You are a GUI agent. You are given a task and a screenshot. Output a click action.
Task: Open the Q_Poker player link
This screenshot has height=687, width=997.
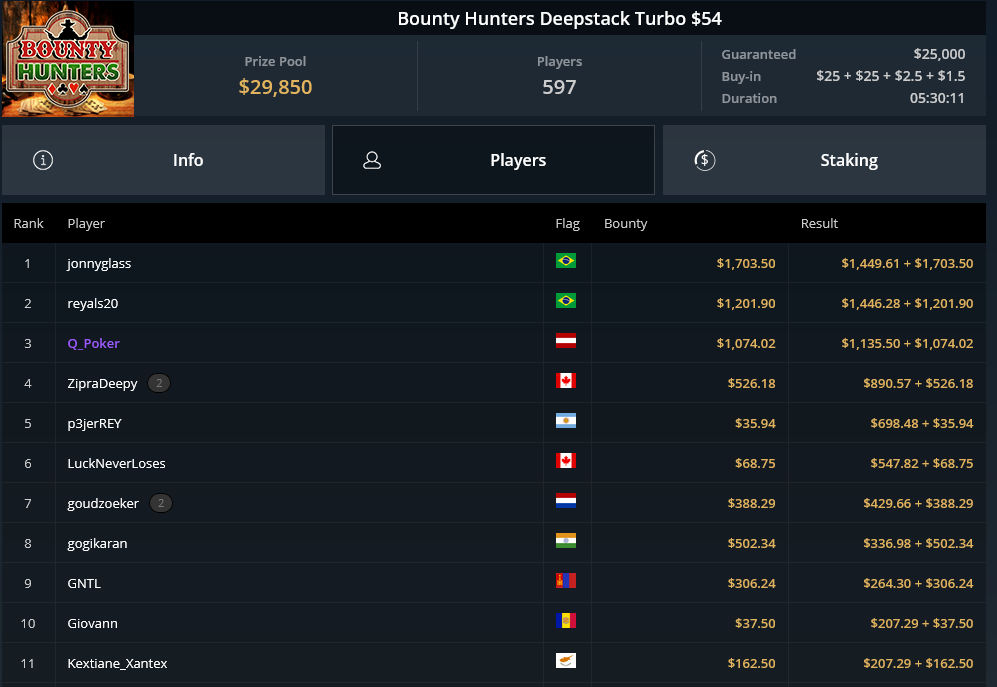tap(93, 344)
